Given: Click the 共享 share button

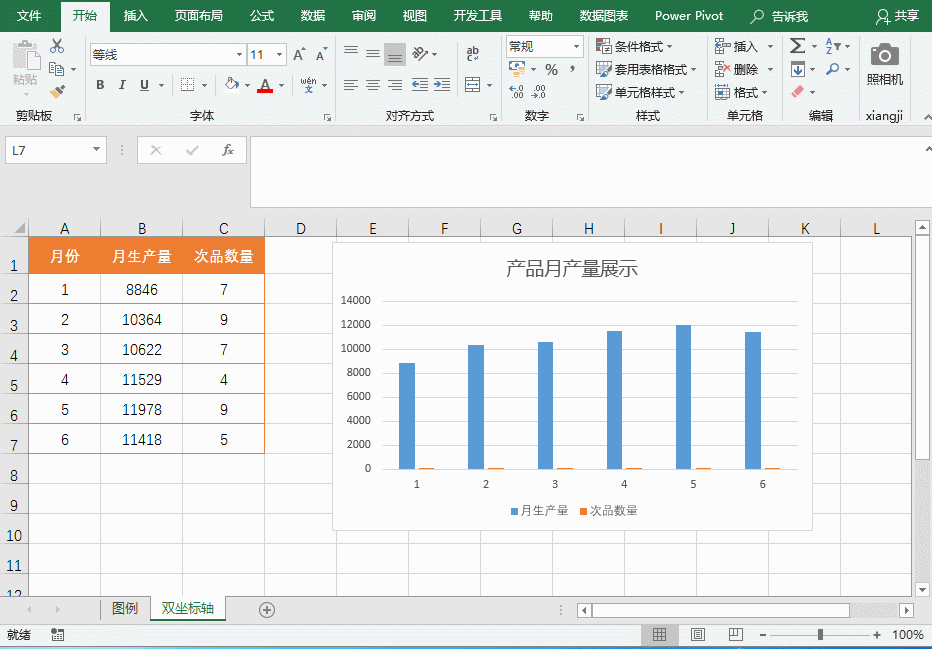Looking at the screenshot, I should pyautogui.click(x=897, y=16).
